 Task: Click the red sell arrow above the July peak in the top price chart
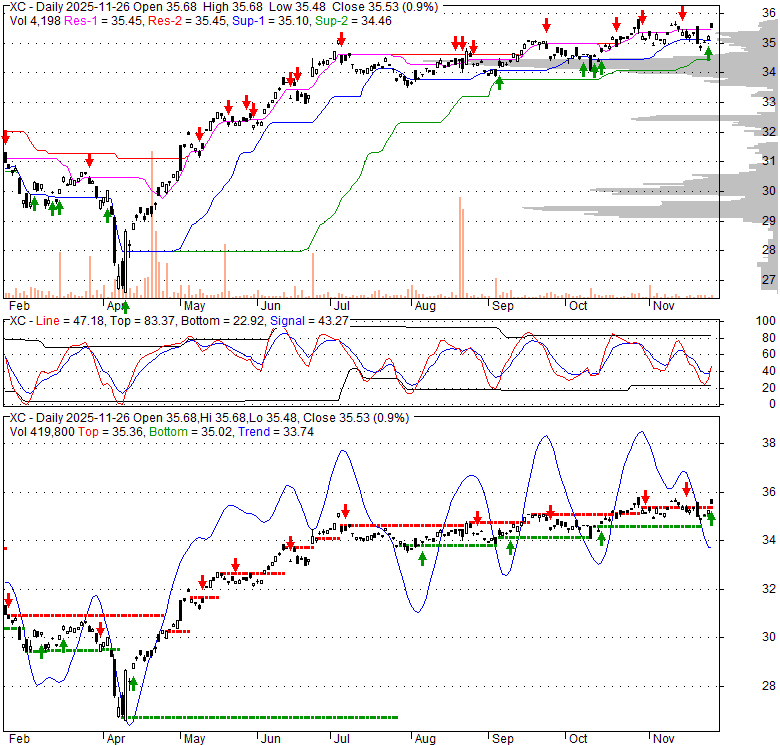pyautogui.click(x=341, y=39)
